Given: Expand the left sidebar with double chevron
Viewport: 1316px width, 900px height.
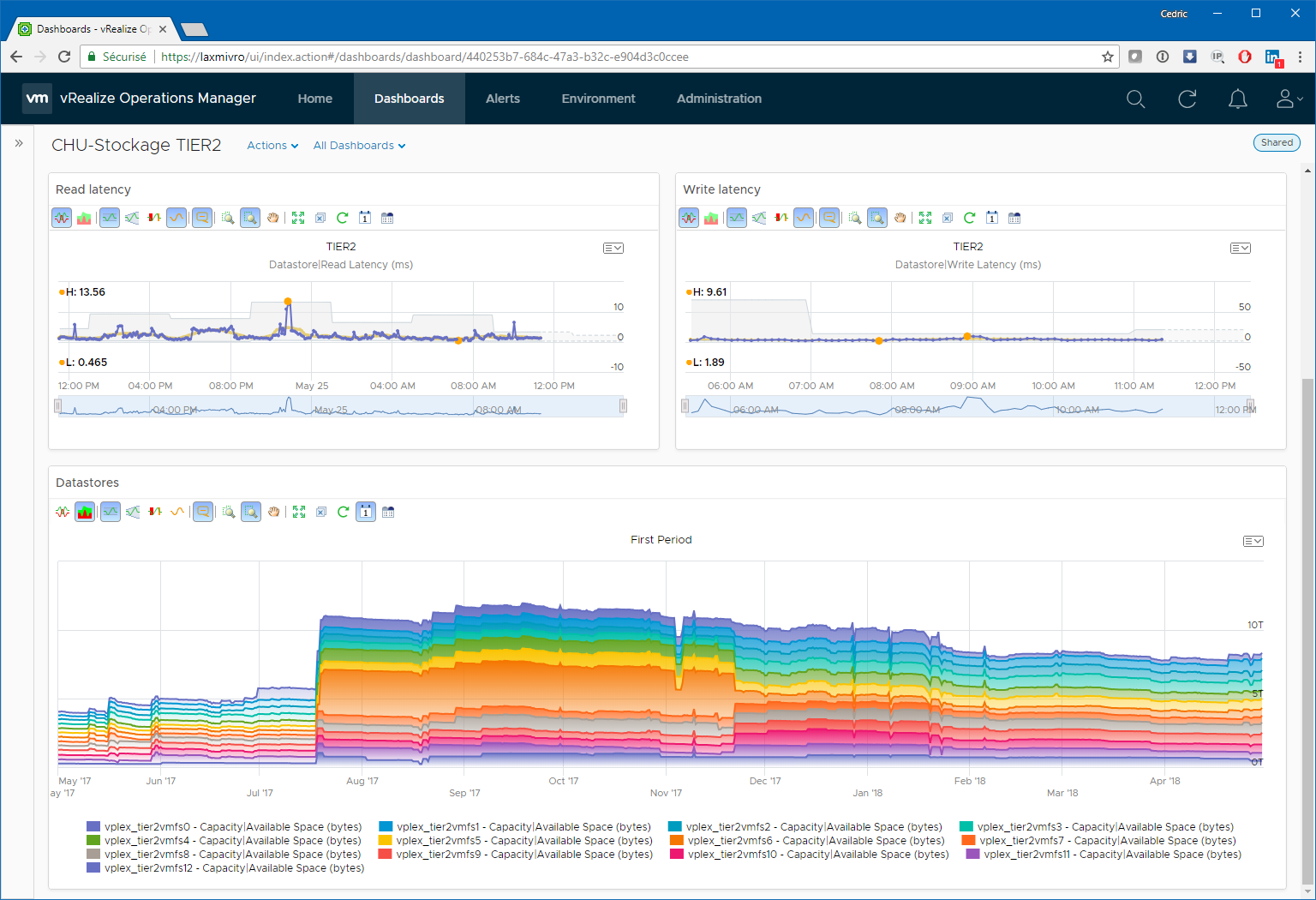Looking at the screenshot, I should tap(19, 143).
